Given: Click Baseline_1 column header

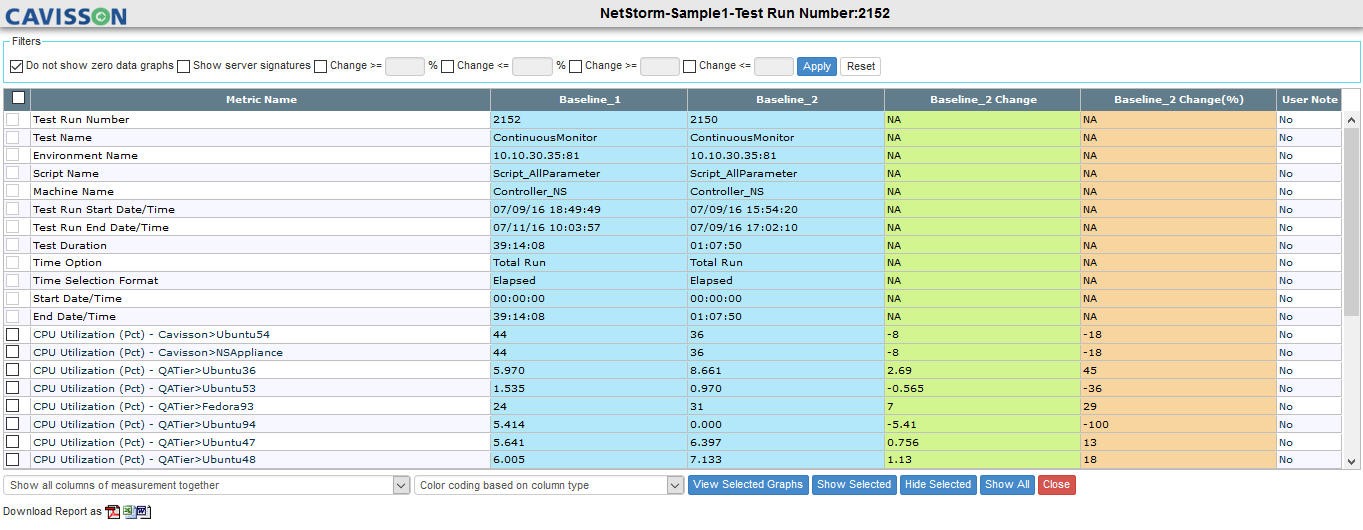Looking at the screenshot, I should coord(589,99).
